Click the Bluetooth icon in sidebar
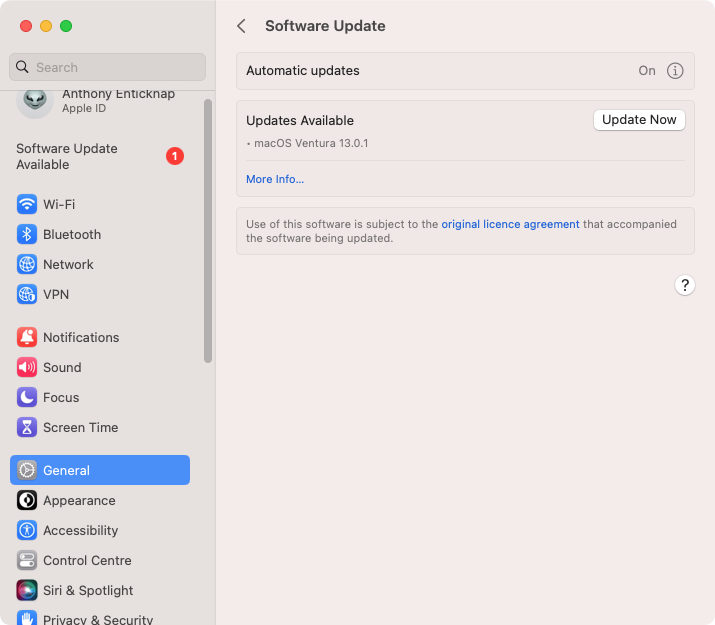Screen dimensions: 715x625 point(27,234)
